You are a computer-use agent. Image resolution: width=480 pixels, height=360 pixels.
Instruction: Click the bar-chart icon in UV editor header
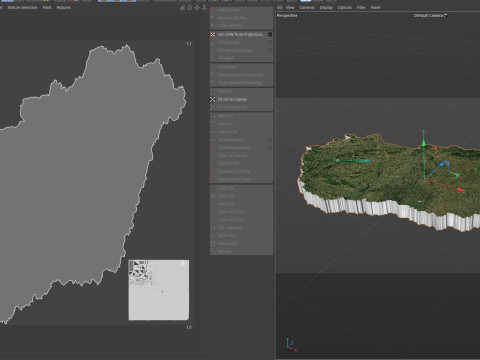click(x=182, y=7)
